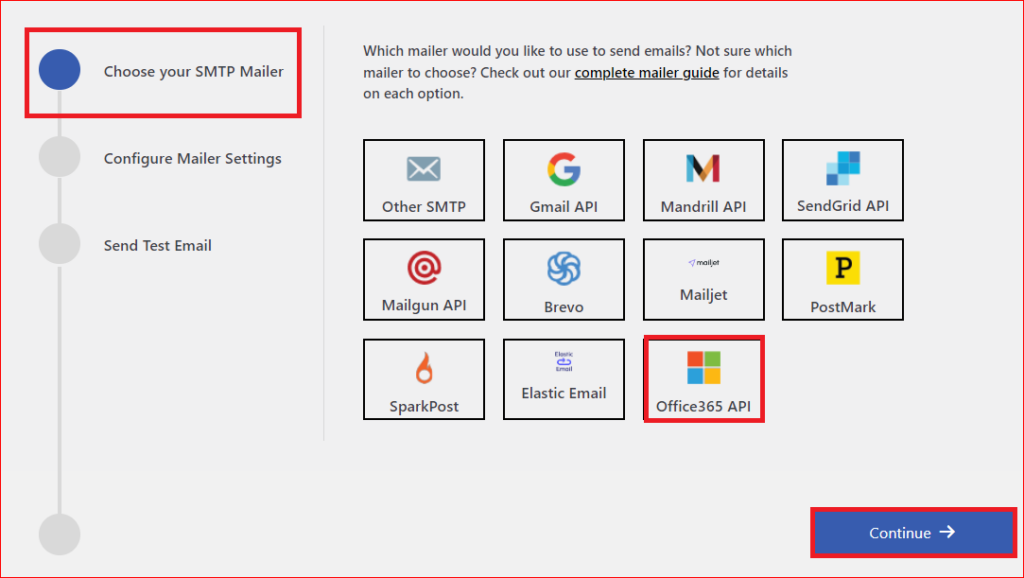Choose the Elastic Email option

pos(564,378)
